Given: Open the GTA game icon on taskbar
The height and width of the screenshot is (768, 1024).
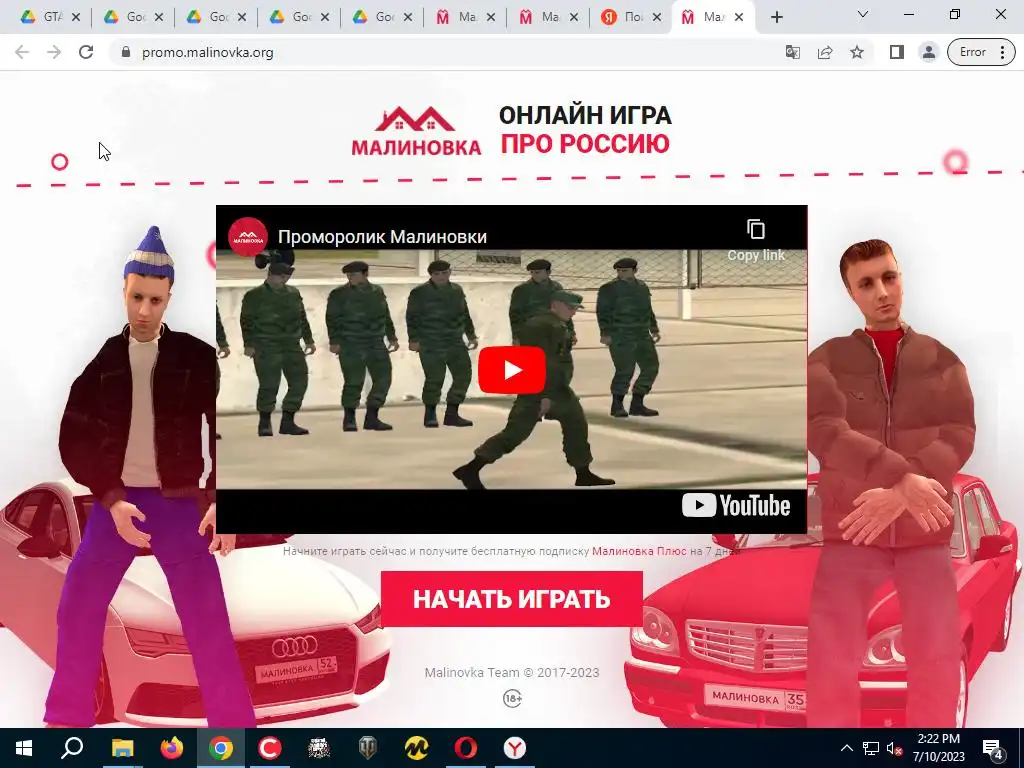Looking at the screenshot, I should coord(319,748).
